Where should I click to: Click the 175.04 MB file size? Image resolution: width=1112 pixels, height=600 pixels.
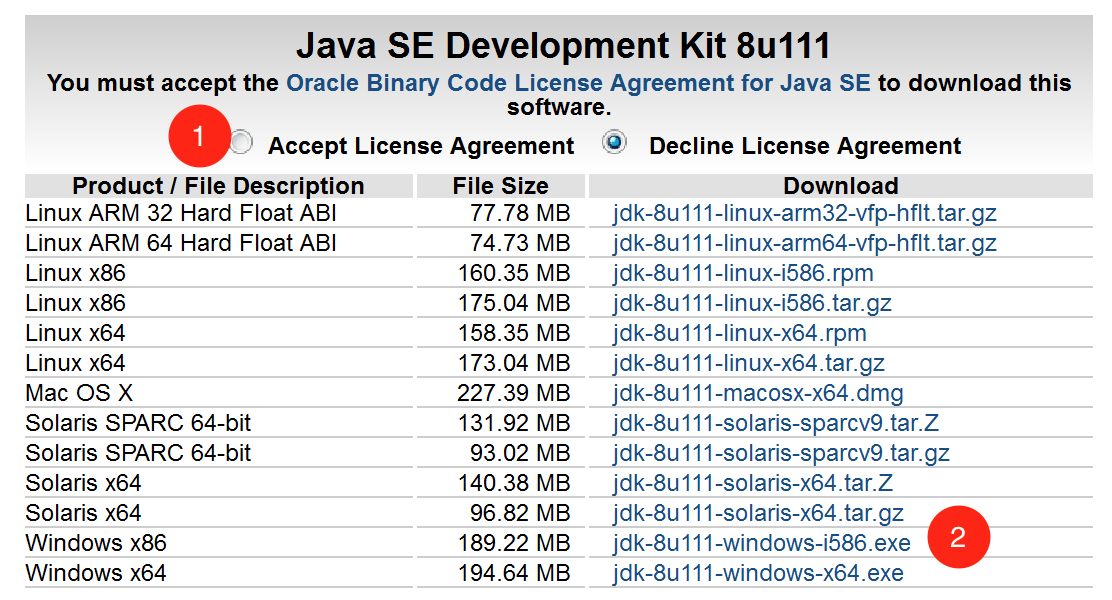[514, 303]
